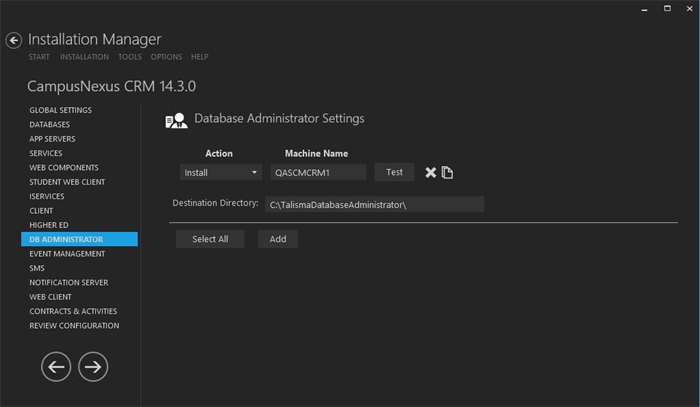Select SMS in the sidebar
The image size is (700, 407).
[37, 268]
